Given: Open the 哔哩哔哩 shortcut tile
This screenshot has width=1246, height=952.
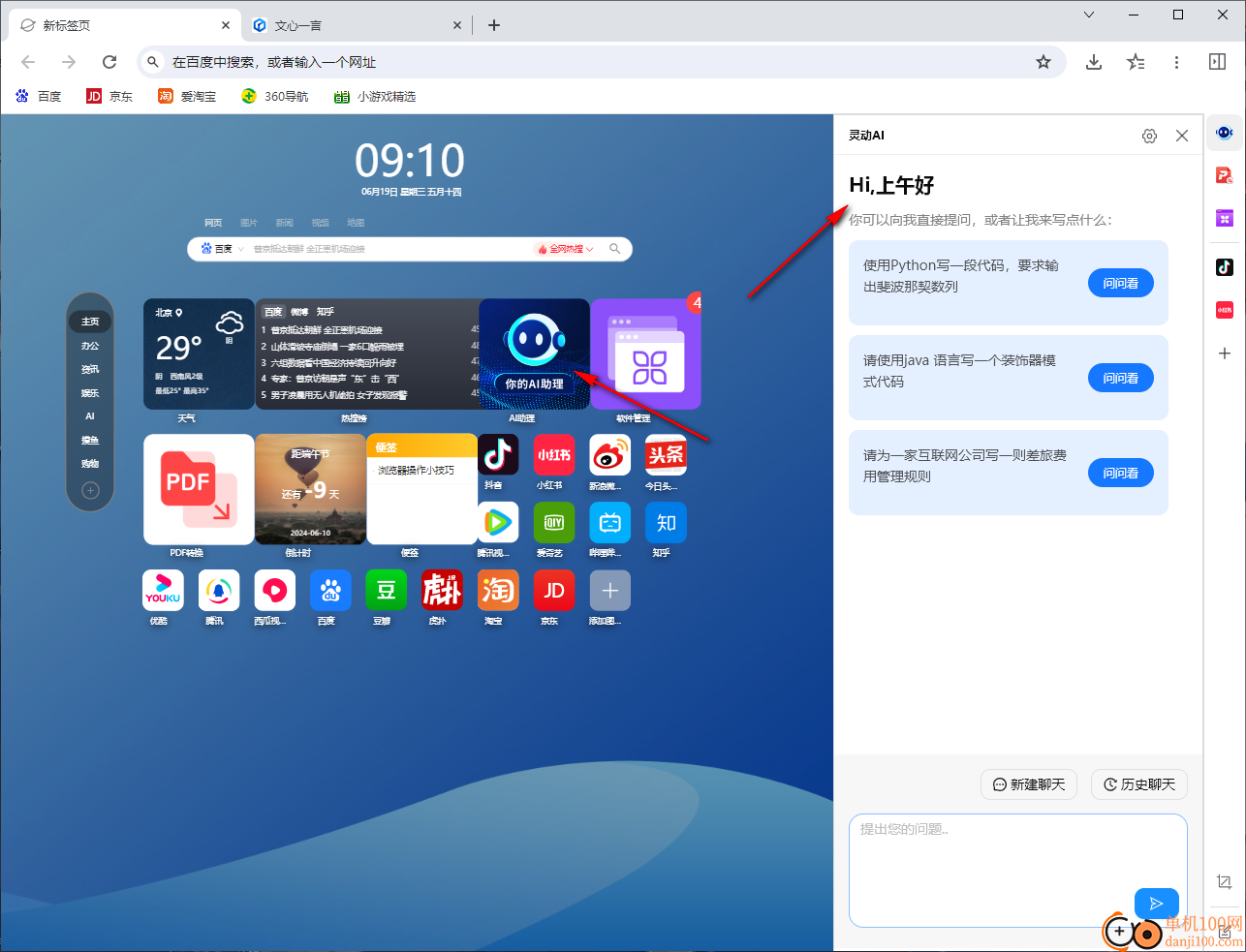Looking at the screenshot, I should [x=610, y=523].
